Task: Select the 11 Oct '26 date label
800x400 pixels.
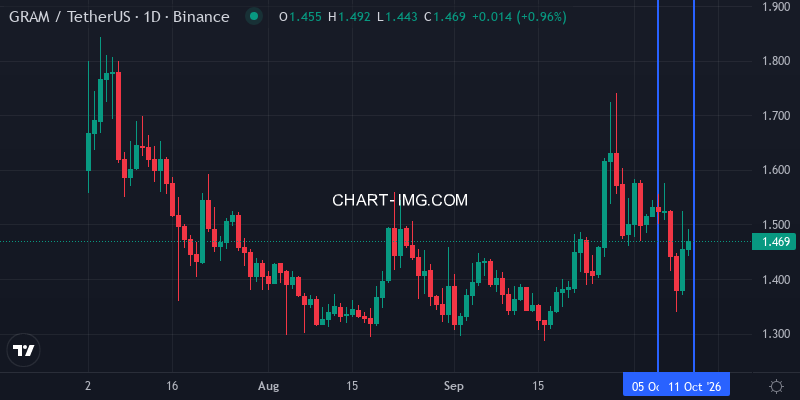Action: (x=695, y=386)
